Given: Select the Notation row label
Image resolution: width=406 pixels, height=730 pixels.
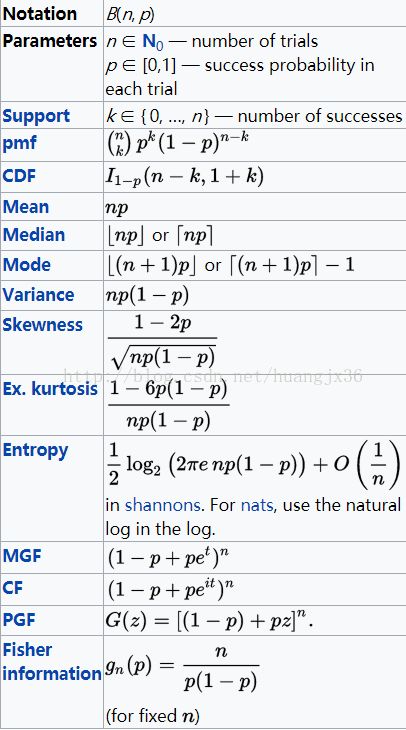Looking at the screenshot, I should pyautogui.click(x=40, y=14).
